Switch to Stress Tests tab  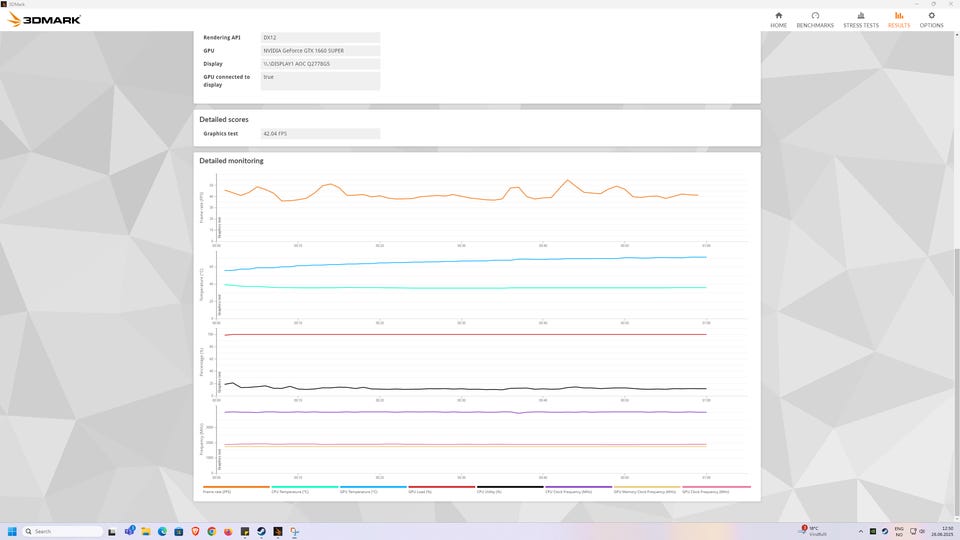861,20
